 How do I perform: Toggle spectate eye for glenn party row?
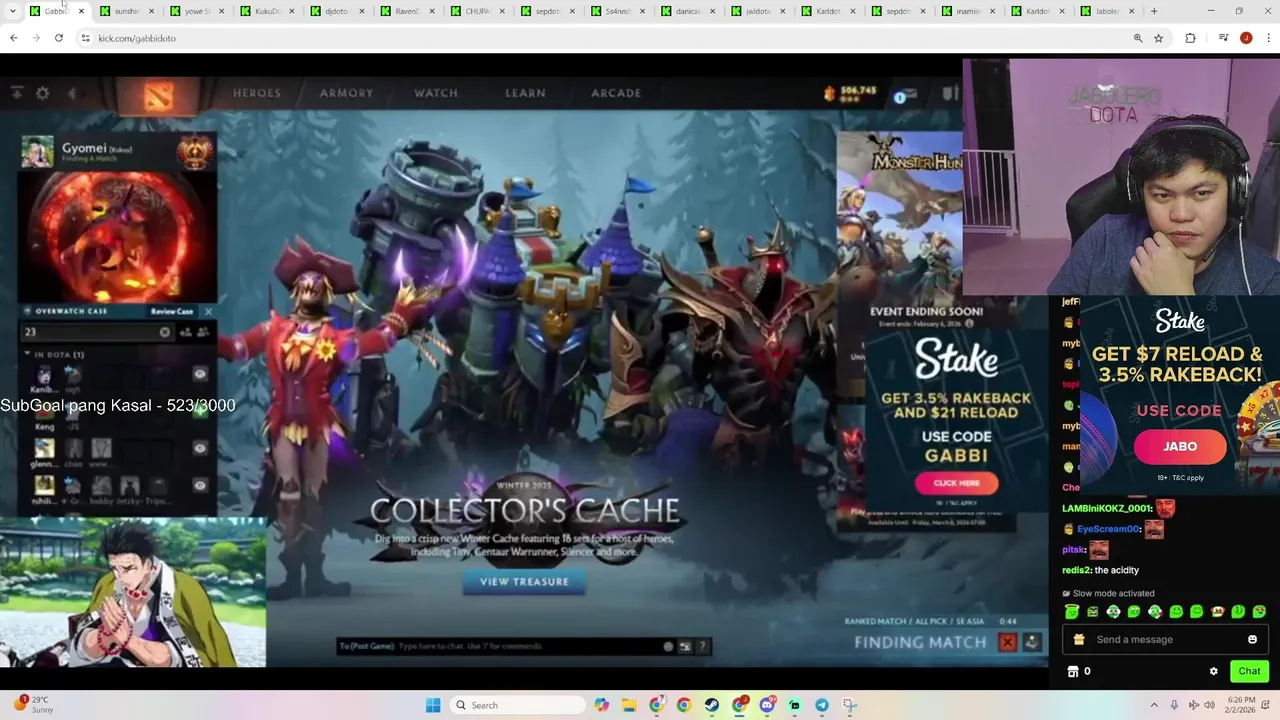click(200, 448)
